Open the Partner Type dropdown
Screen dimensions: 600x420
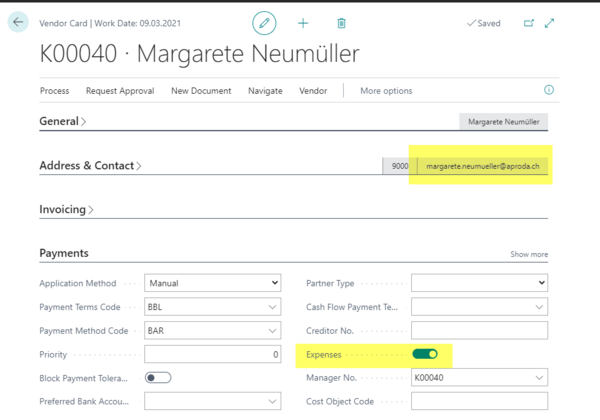479,283
